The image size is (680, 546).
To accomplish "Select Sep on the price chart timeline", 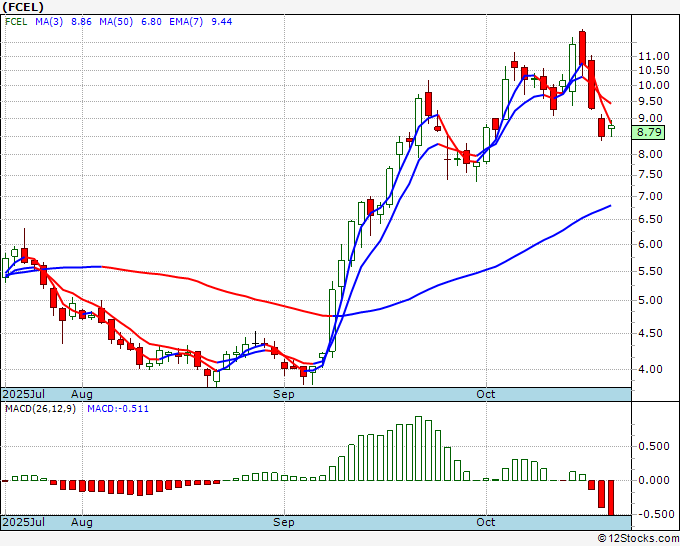I will click(x=285, y=394).
